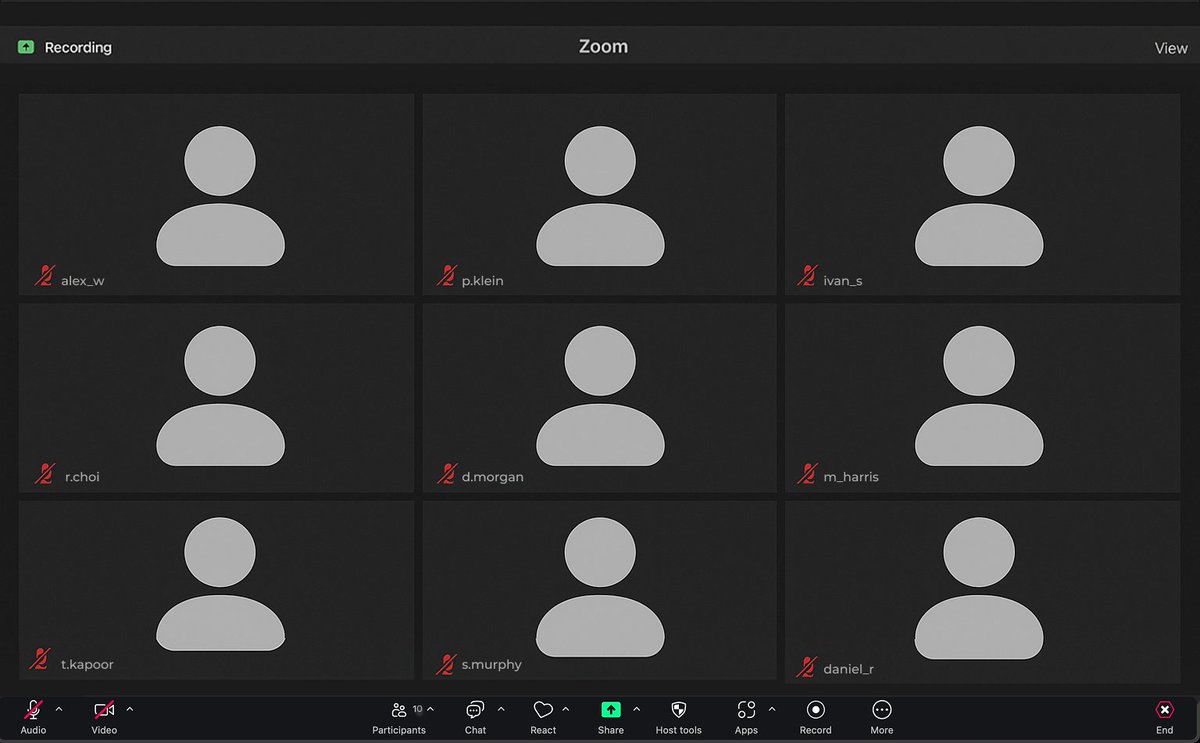
Task: Select ivan_s's video tile
Action: tap(982, 194)
